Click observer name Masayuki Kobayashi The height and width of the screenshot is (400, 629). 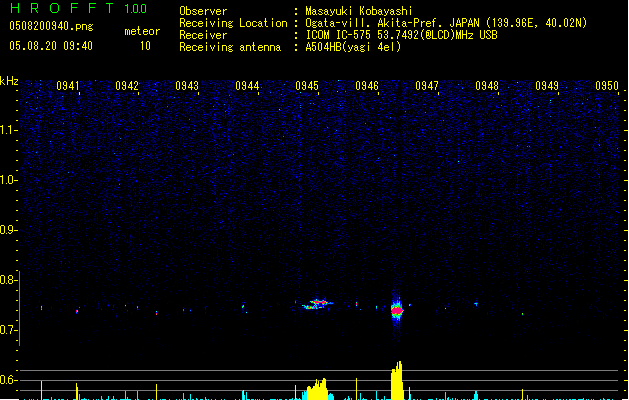click(359, 11)
